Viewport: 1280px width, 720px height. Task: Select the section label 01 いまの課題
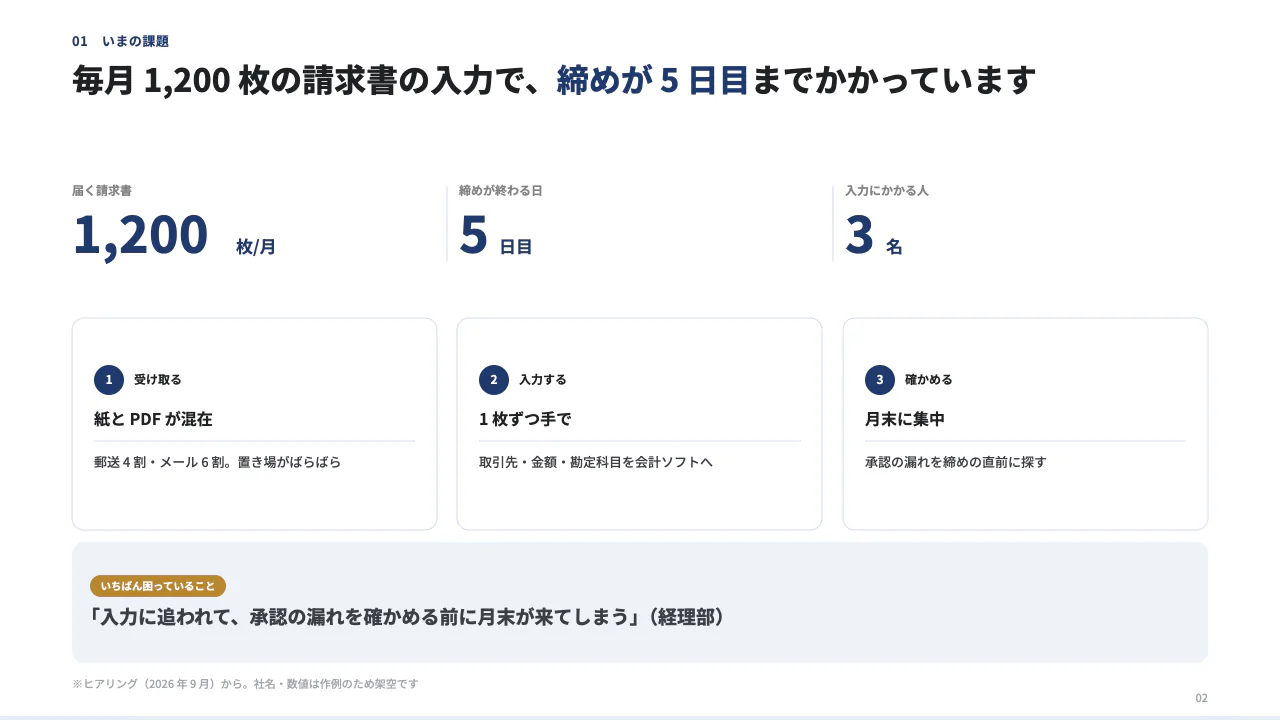pos(120,41)
